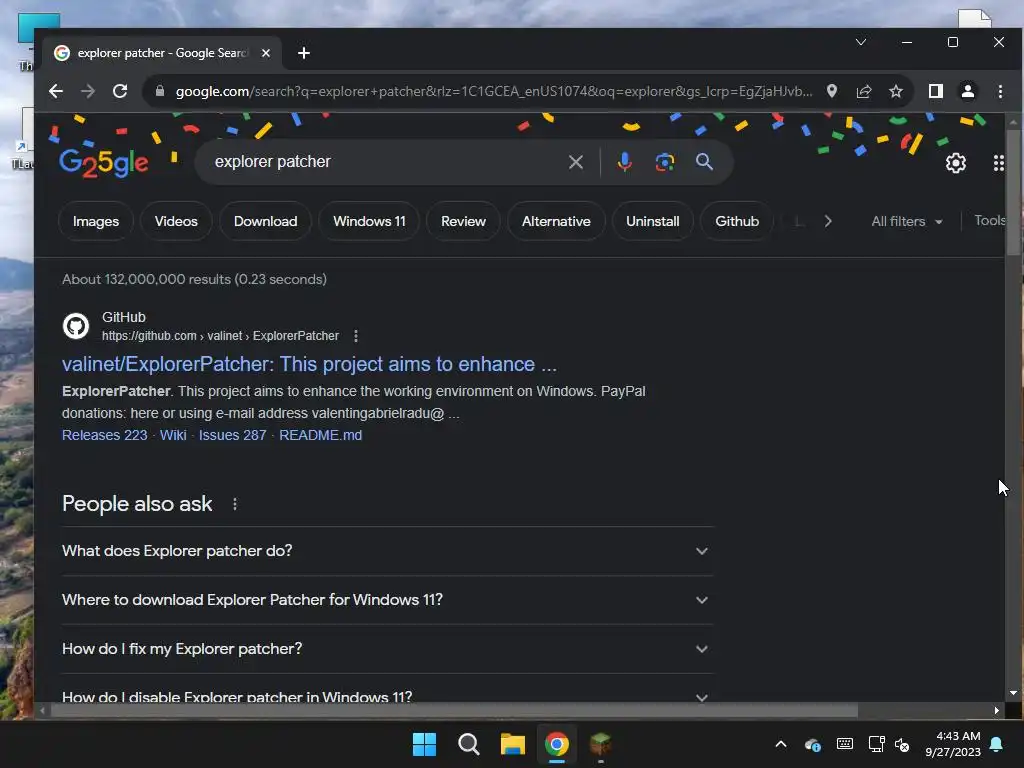The image size is (1024, 768).
Task: Open touch keyboard tray icon
Action: [844, 744]
